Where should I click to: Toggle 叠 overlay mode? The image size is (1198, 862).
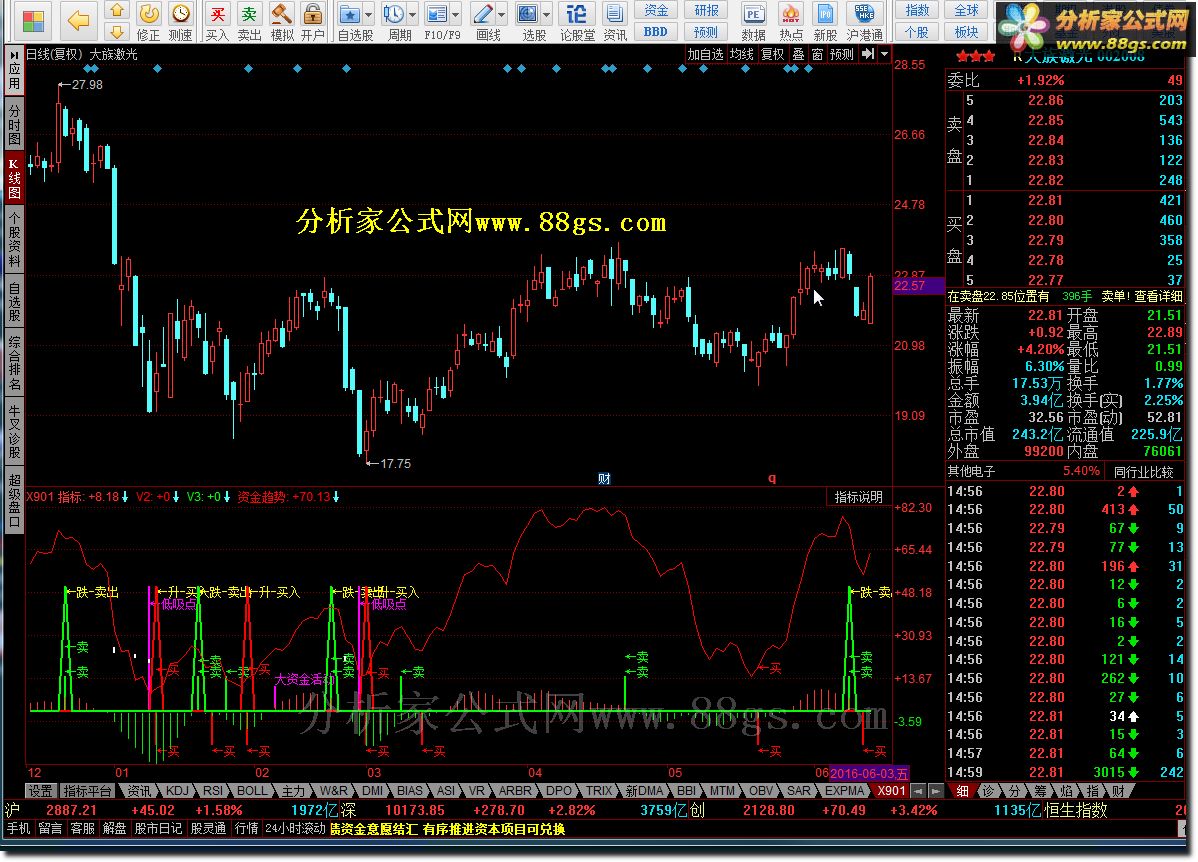pos(798,54)
